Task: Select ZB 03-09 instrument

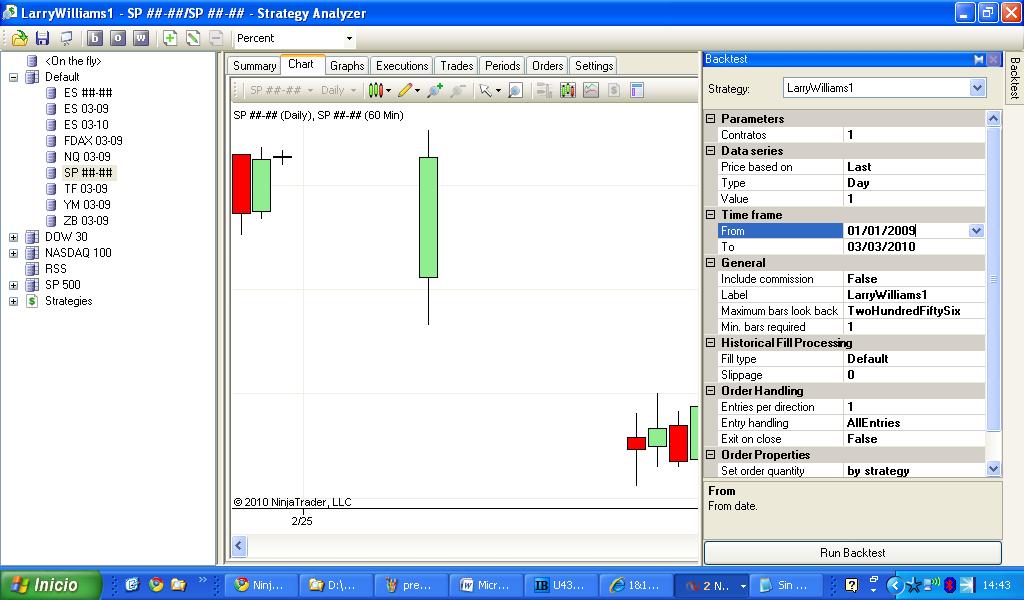Action: [x=86, y=221]
